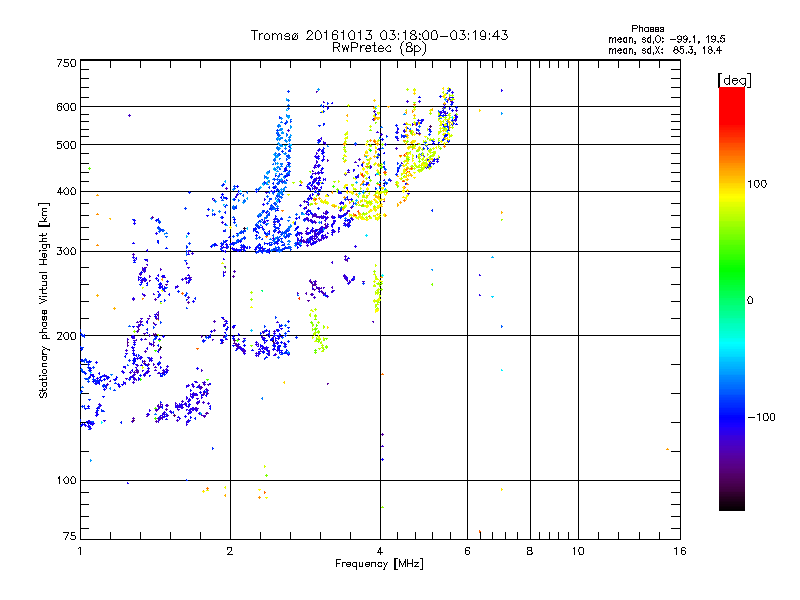Click the y-axis tick label '300'
The width and height of the screenshot is (800, 600).
coord(66,252)
